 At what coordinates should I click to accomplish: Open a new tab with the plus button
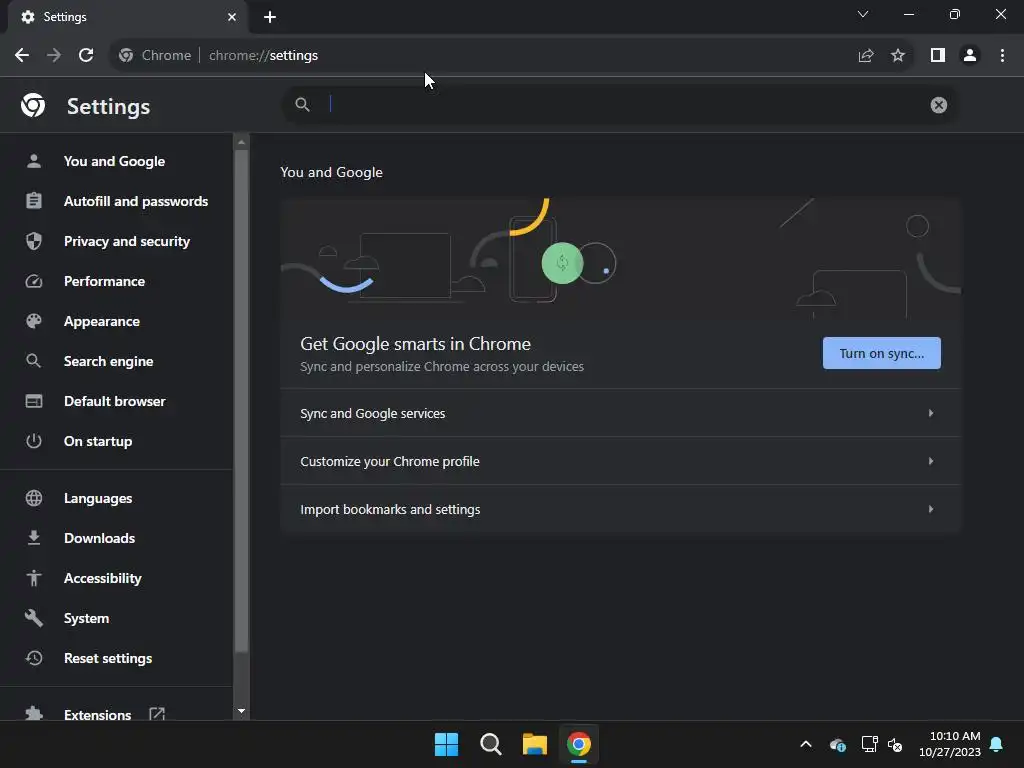(x=270, y=17)
